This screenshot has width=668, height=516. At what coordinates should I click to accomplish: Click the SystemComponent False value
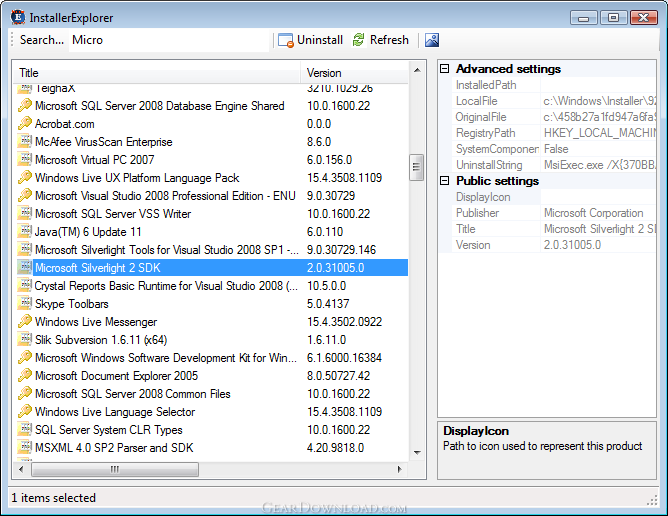click(x=599, y=149)
